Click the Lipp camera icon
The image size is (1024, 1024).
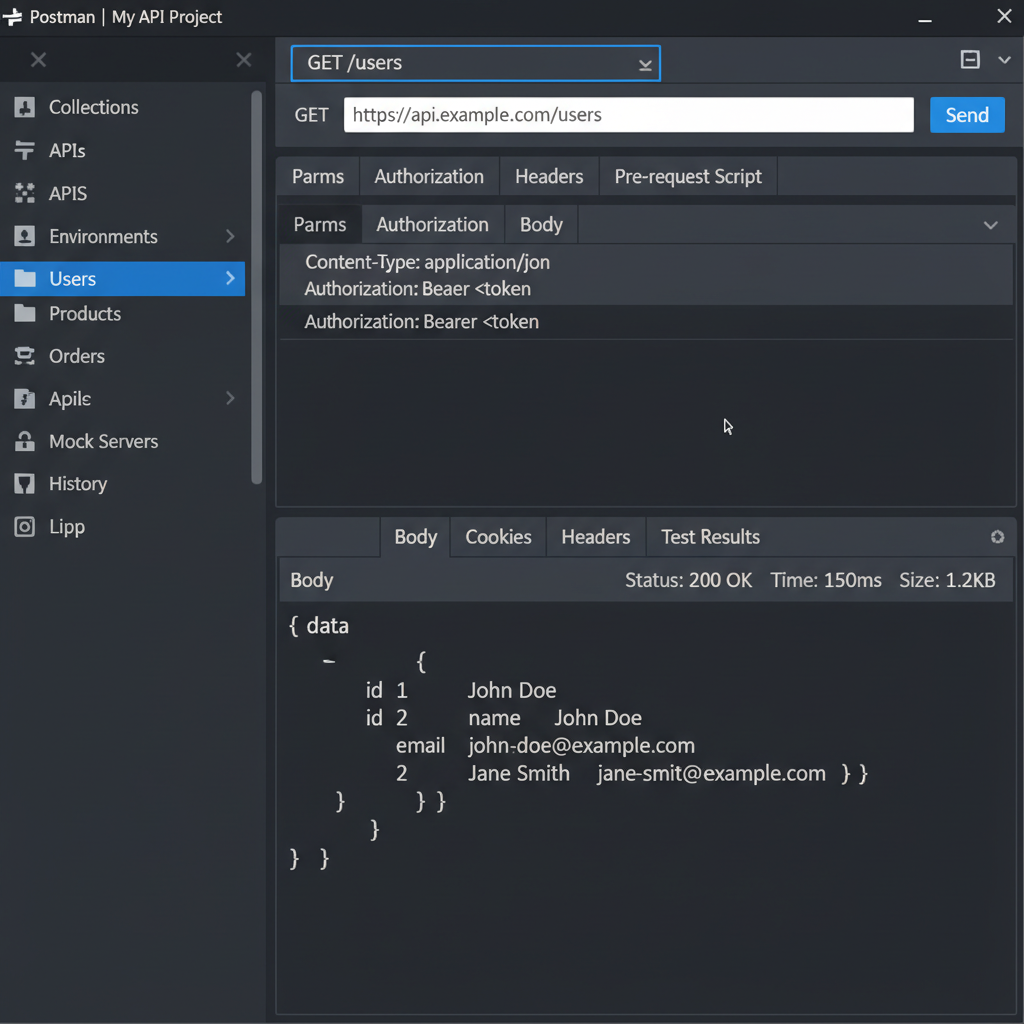pos(25,526)
